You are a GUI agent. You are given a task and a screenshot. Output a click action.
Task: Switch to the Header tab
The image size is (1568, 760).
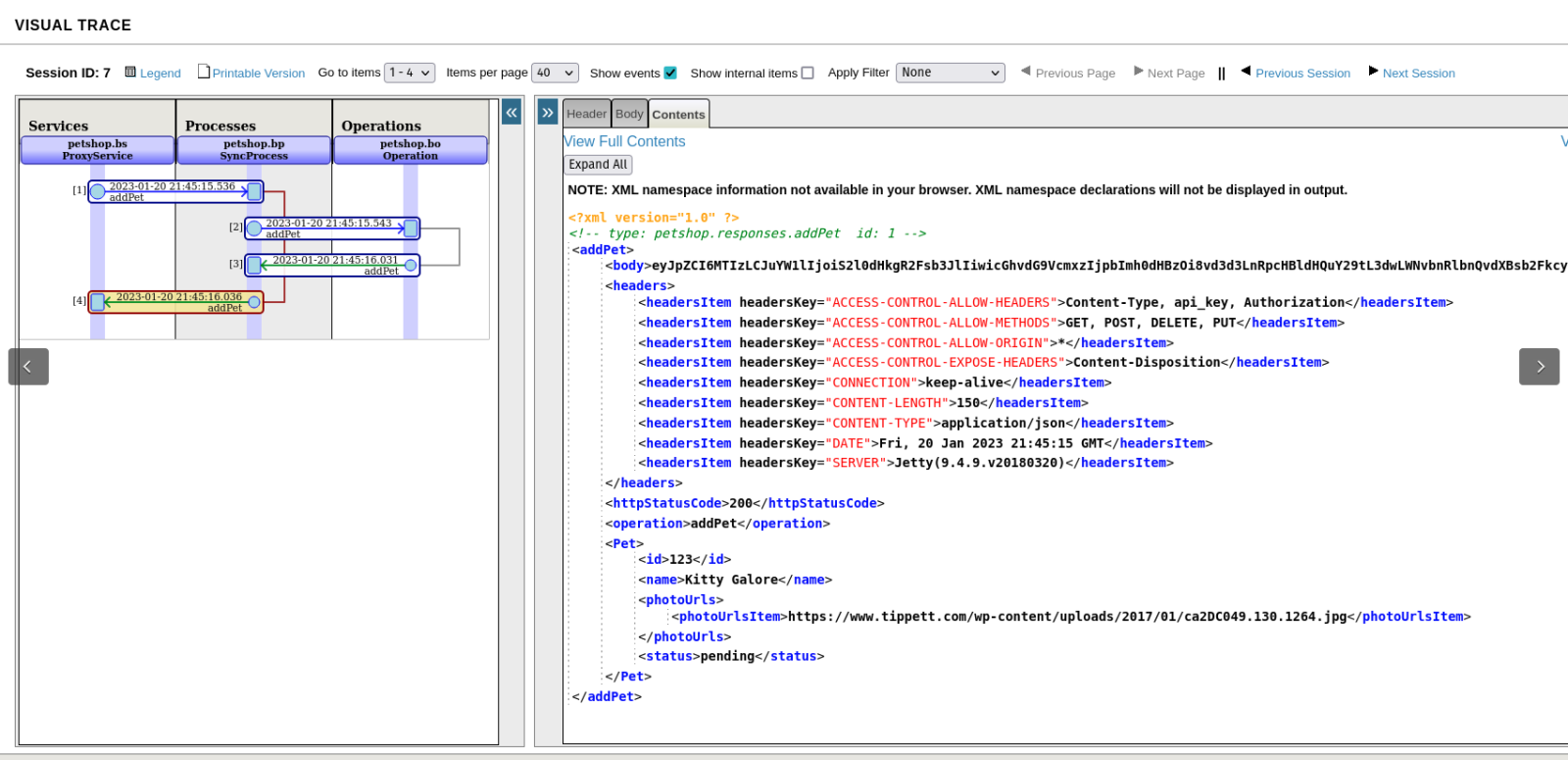pyautogui.click(x=586, y=114)
